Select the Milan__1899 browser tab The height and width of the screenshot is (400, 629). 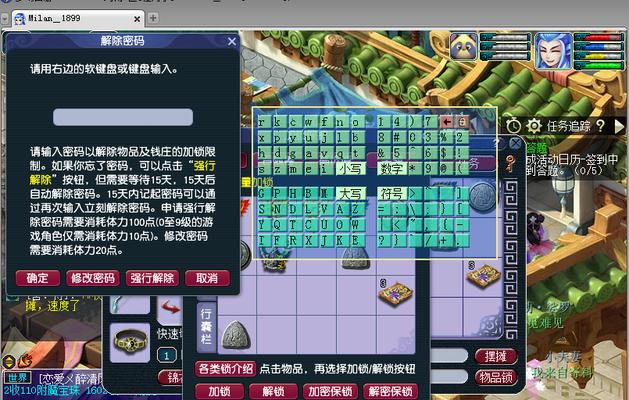pos(78,18)
